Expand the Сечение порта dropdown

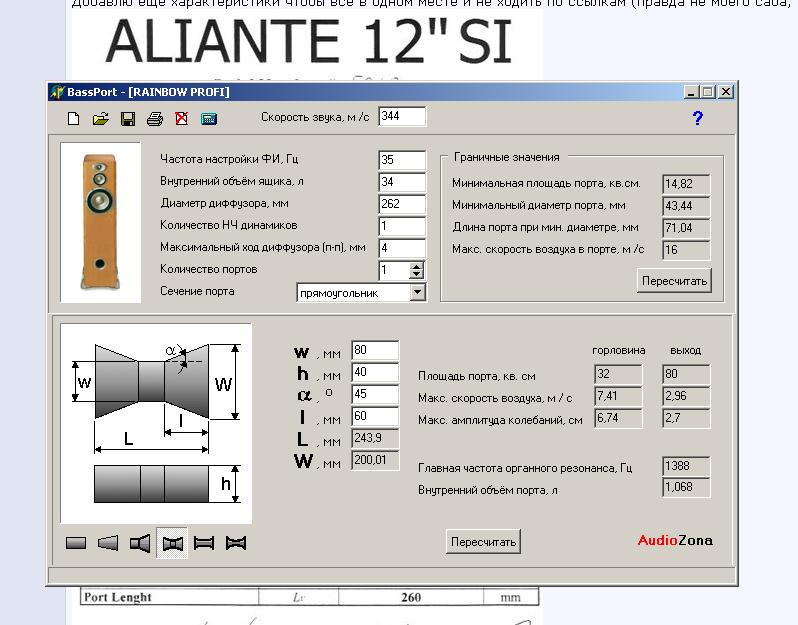417,292
